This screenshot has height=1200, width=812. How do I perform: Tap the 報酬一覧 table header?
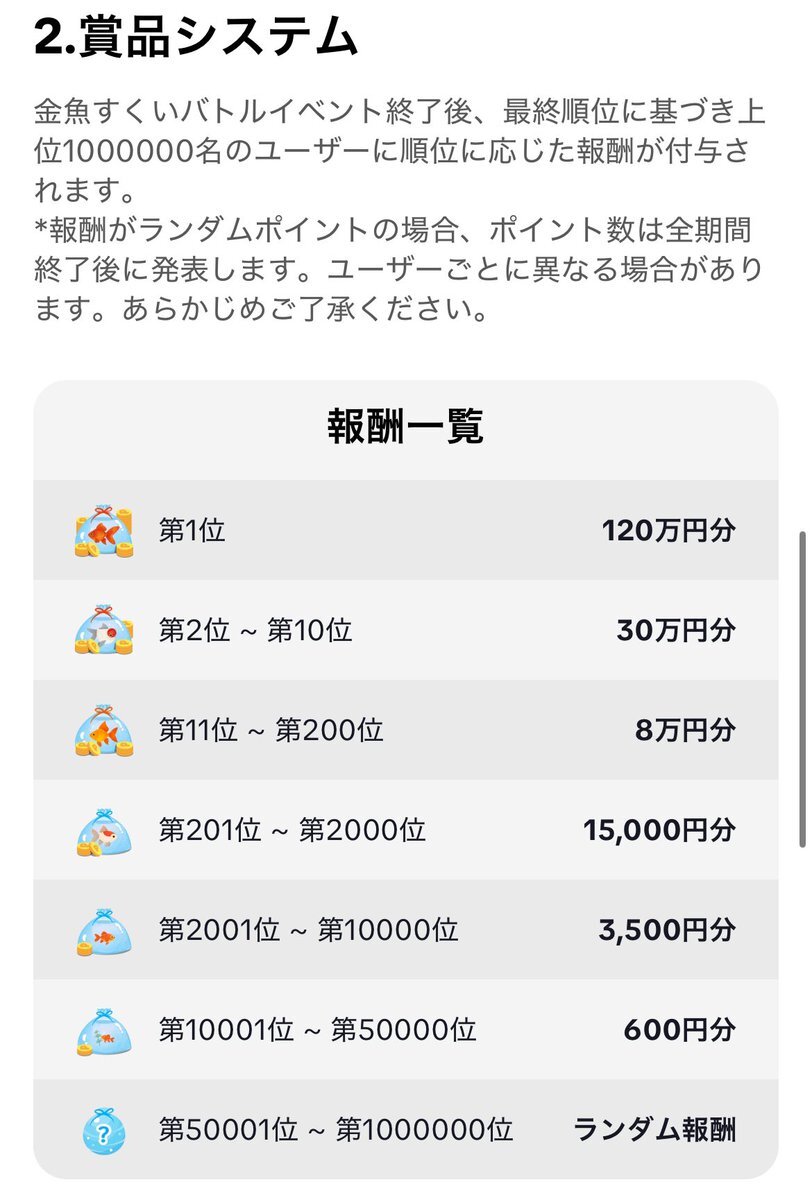point(406,428)
